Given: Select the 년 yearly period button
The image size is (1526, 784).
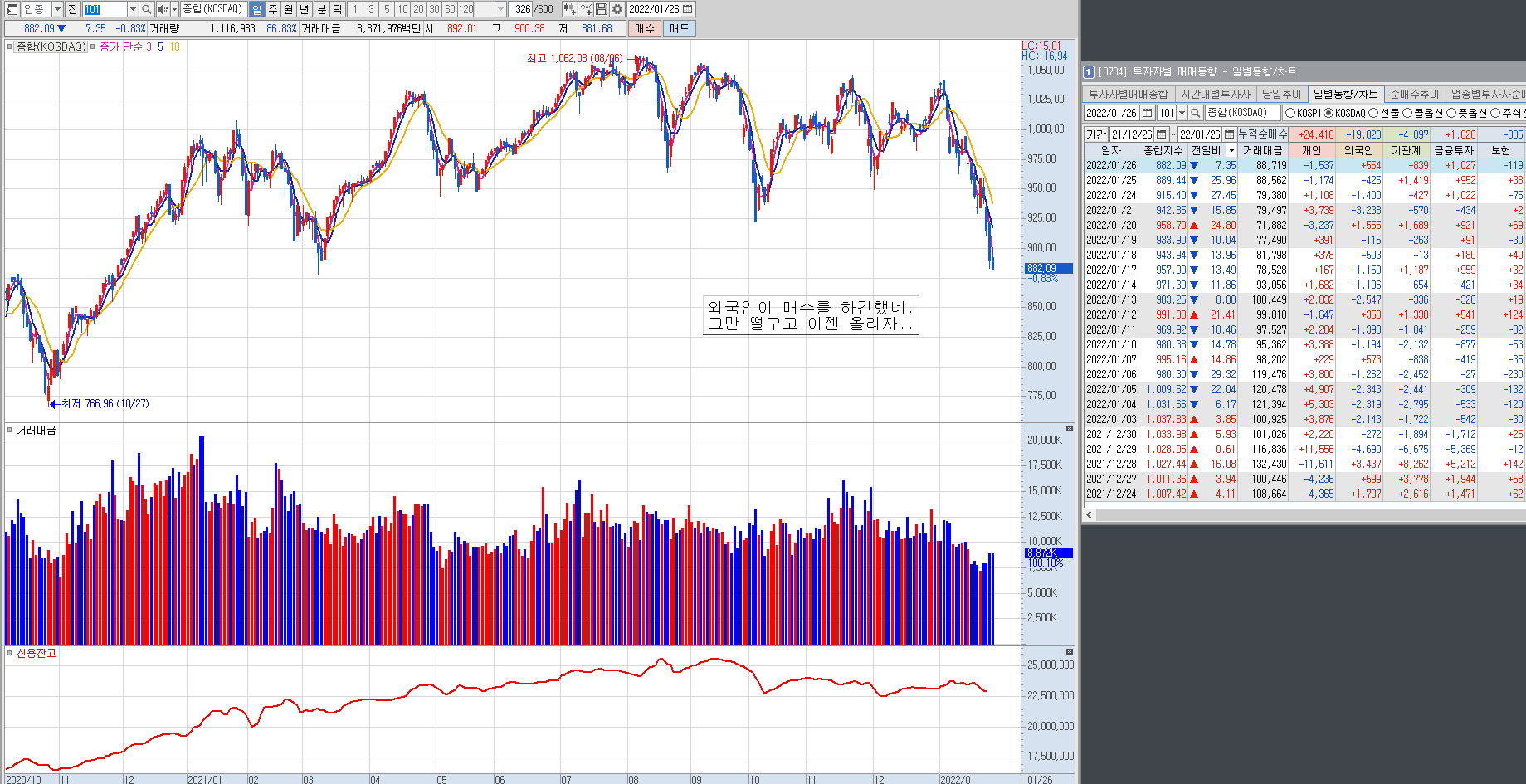Looking at the screenshot, I should click(x=304, y=9).
